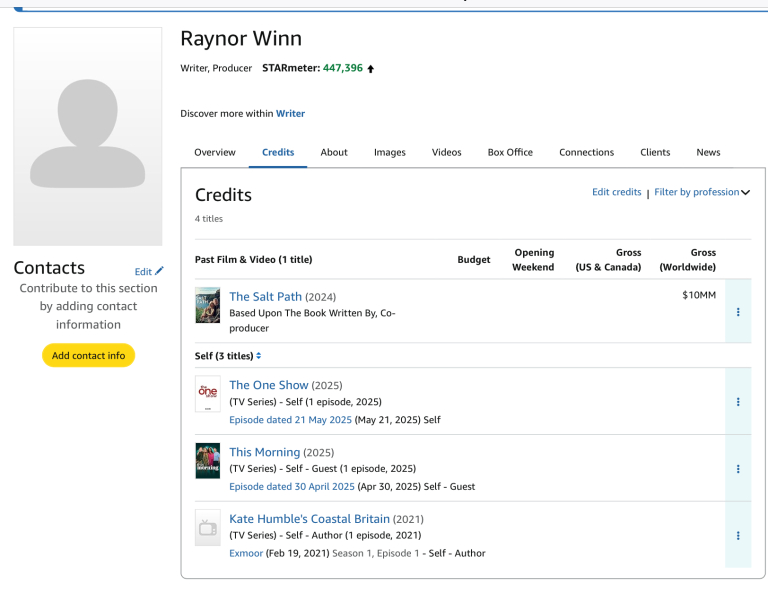Open The Salt Path poster thumbnail

tap(208, 305)
